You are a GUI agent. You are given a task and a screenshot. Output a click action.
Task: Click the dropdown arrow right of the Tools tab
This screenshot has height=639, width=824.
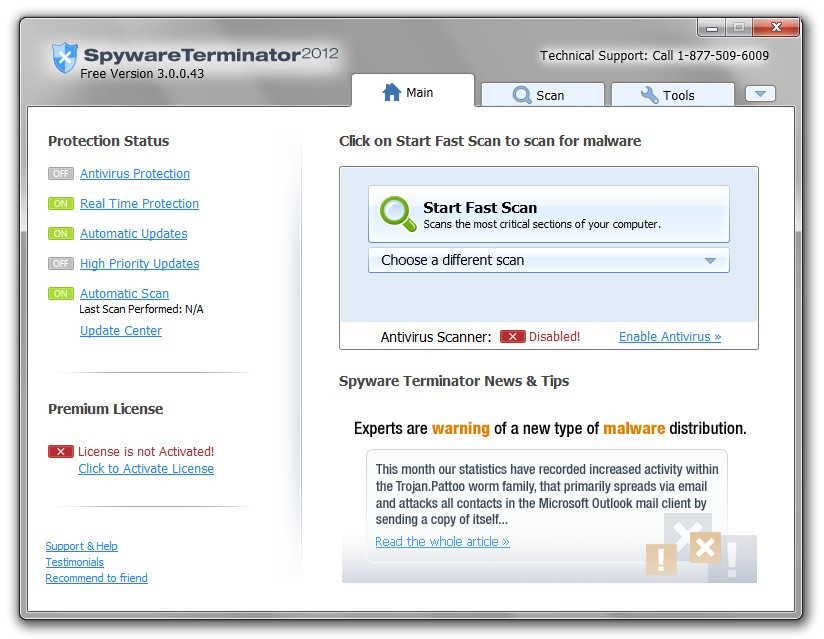coord(759,92)
